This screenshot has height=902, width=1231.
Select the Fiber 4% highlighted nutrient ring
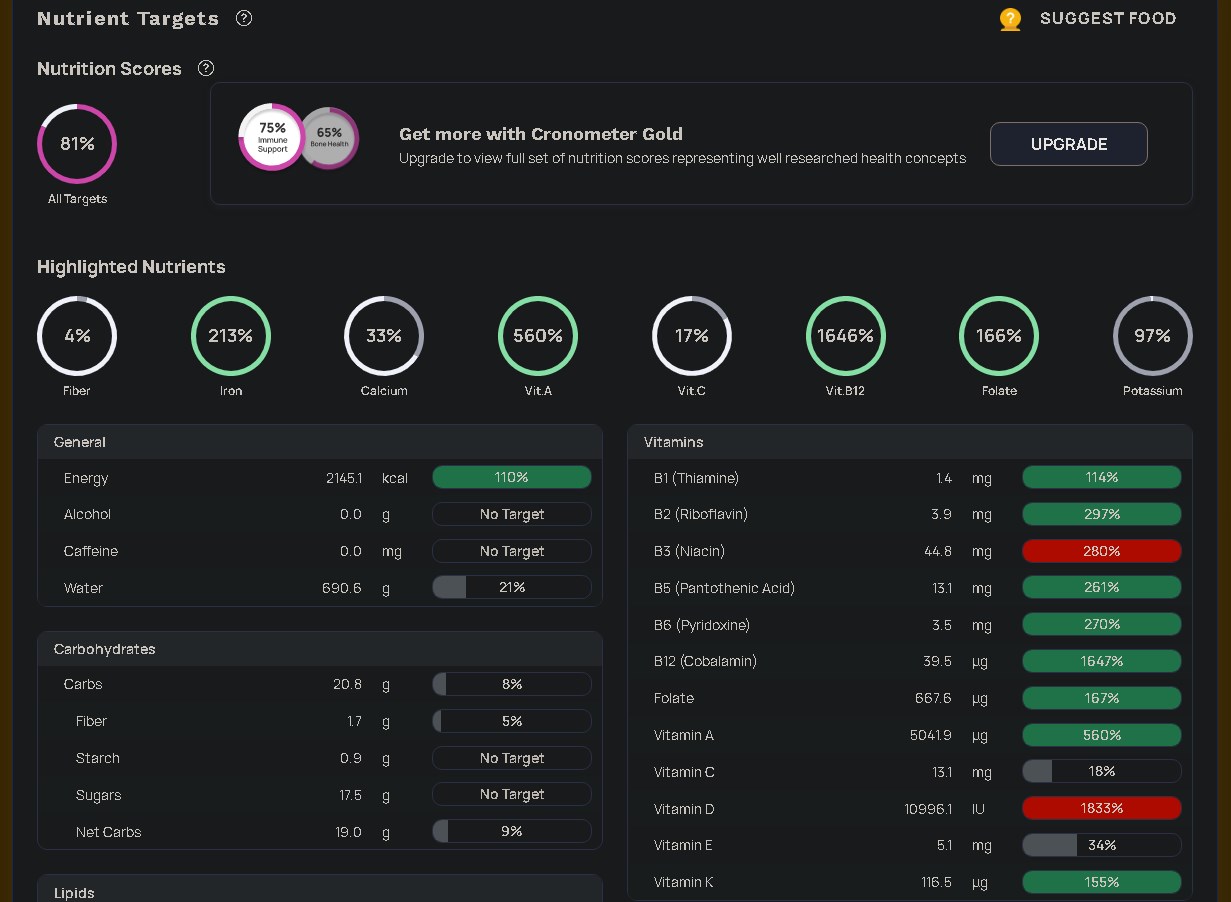(77, 336)
